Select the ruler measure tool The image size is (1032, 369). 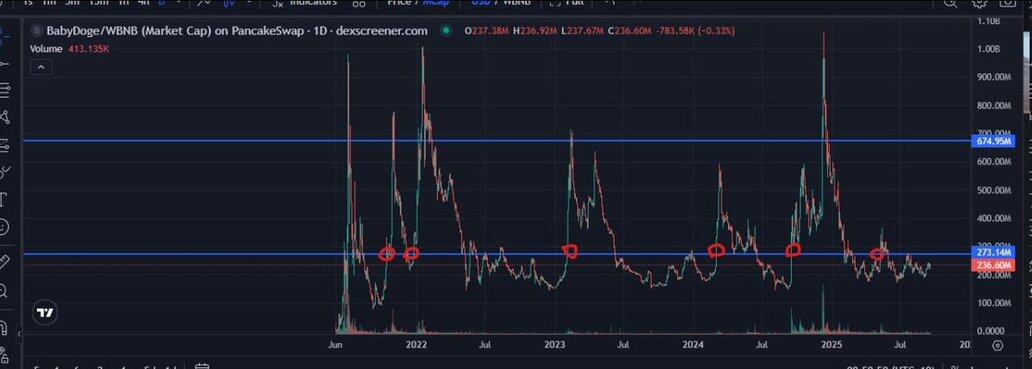pyautogui.click(x=4, y=262)
